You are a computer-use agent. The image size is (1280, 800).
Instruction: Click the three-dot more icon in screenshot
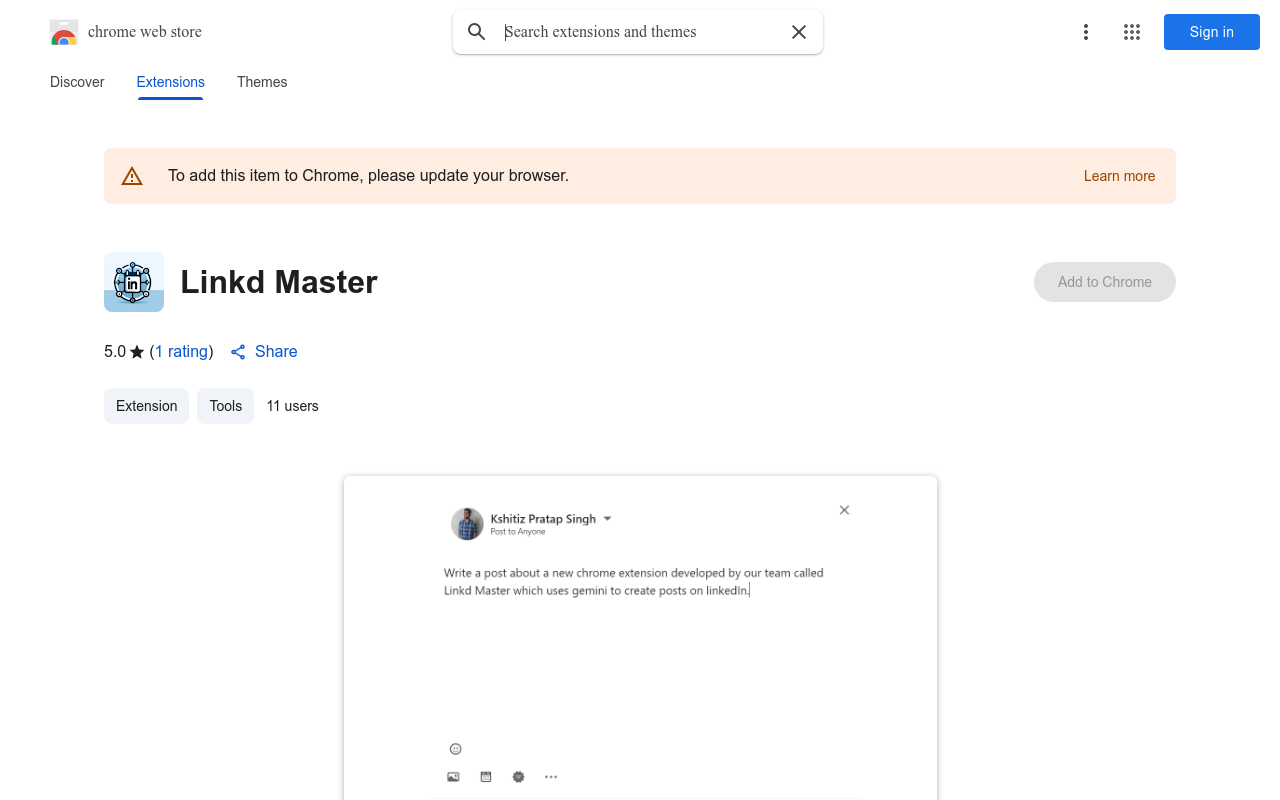551,777
